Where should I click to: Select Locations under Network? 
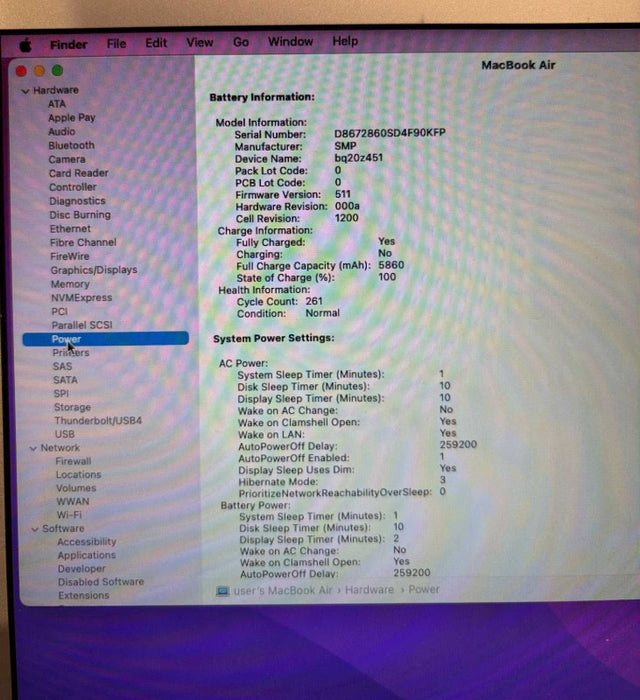tap(78, 475)
